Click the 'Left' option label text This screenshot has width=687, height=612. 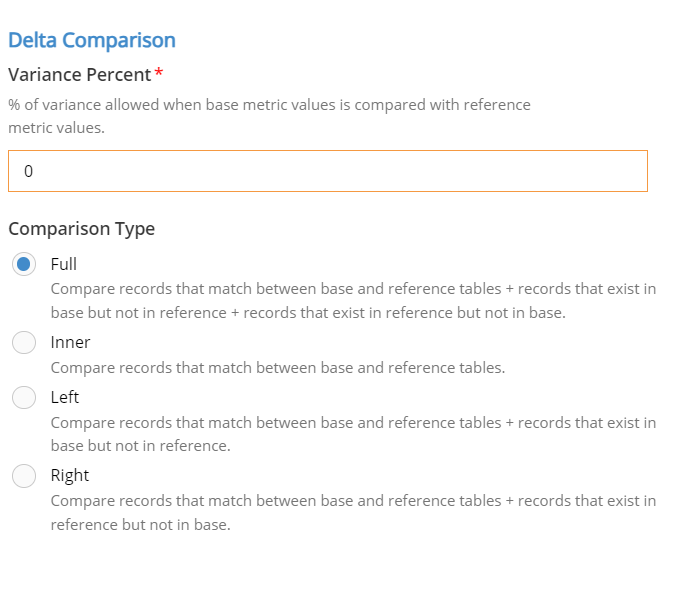64,397
